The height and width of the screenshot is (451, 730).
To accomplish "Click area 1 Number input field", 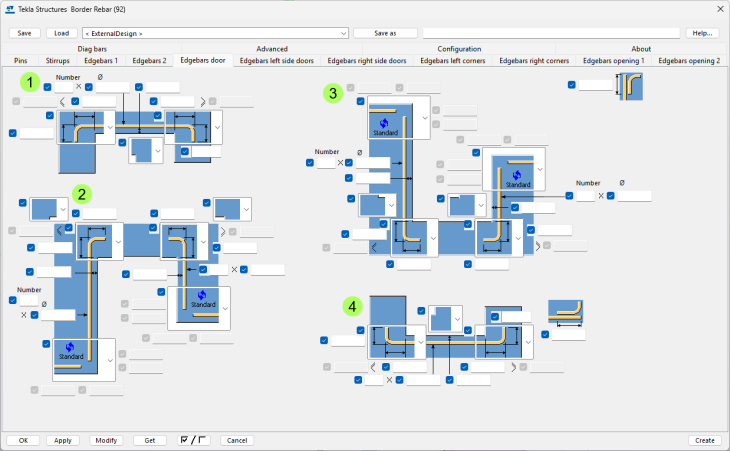I will click(x=64, y=87).
